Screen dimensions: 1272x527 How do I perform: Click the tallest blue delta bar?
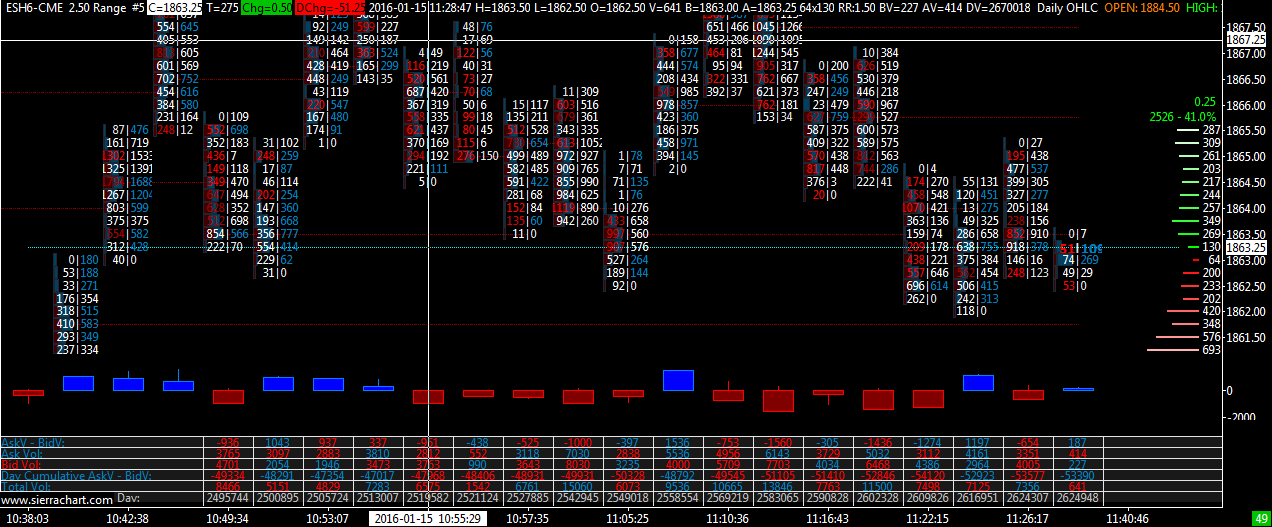pyautogui.click(x=678, y=380)
